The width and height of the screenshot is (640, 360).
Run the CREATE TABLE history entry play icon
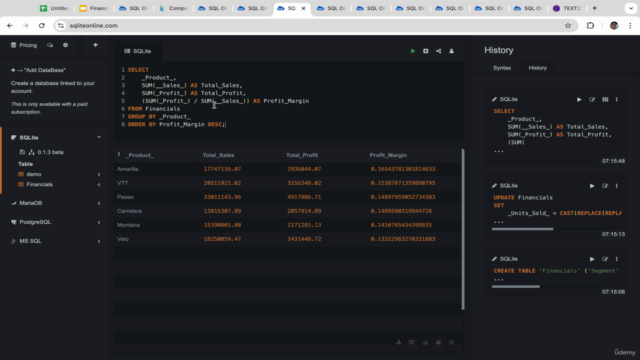(x=592, y=259)
